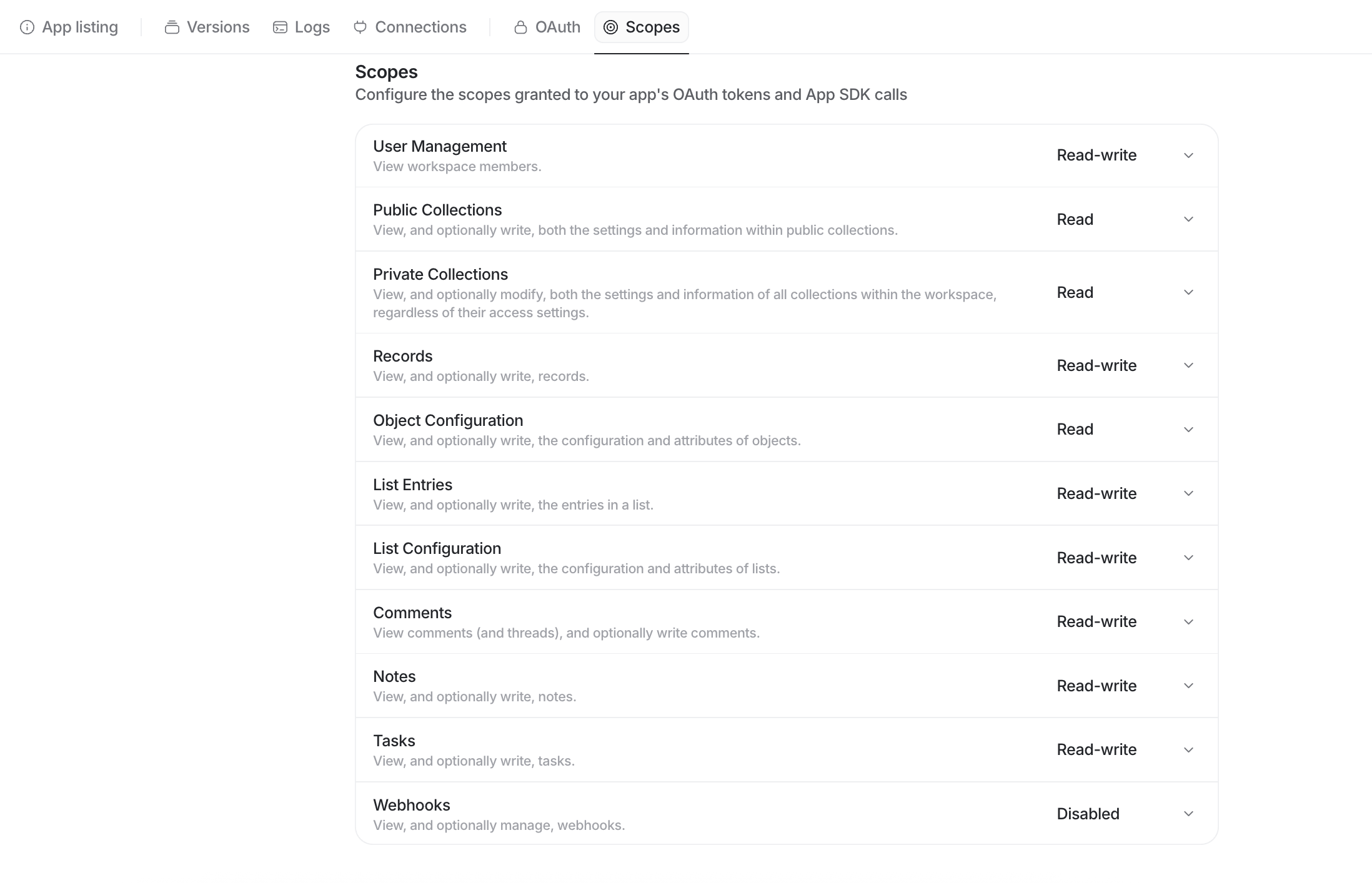The height and width of the screenshot is (883, 1372).
Task: Click 'View workspace members.' description
Action: coord(457,167)
